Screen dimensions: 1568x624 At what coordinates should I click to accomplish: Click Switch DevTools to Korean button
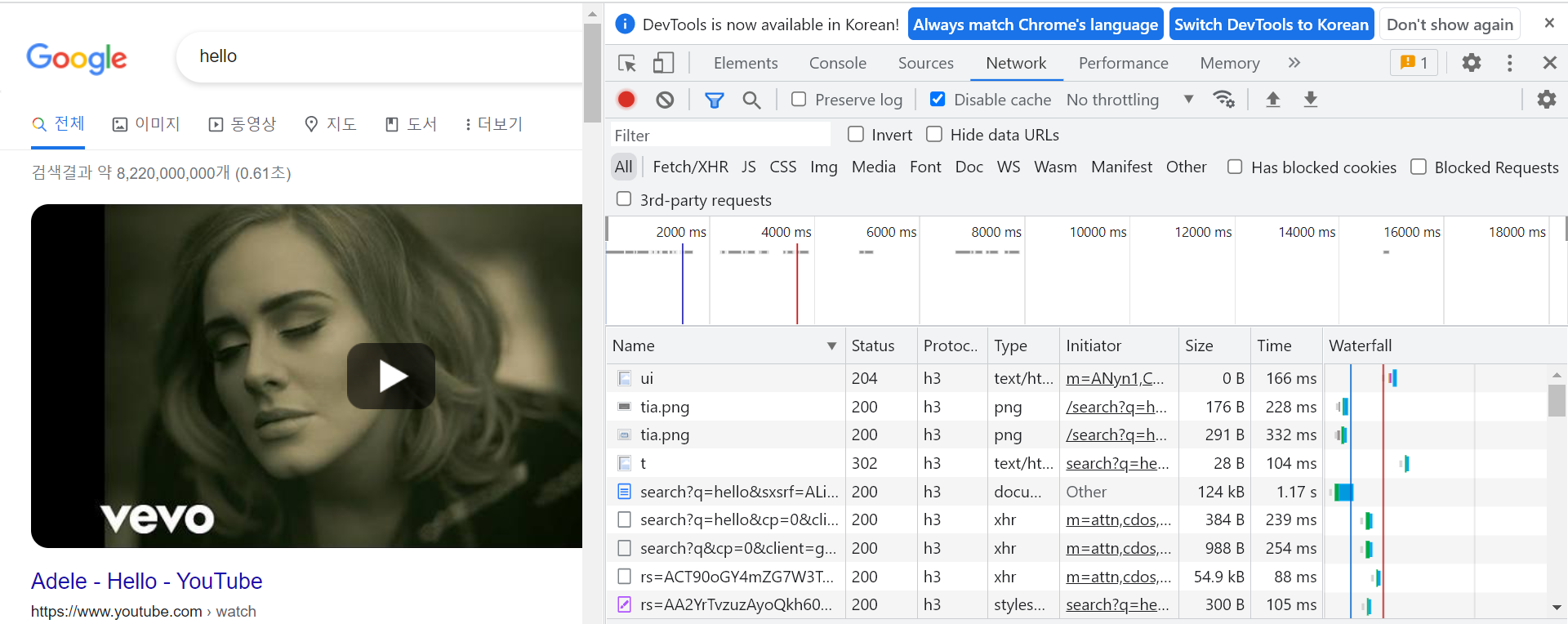[x=1272, y=25]
